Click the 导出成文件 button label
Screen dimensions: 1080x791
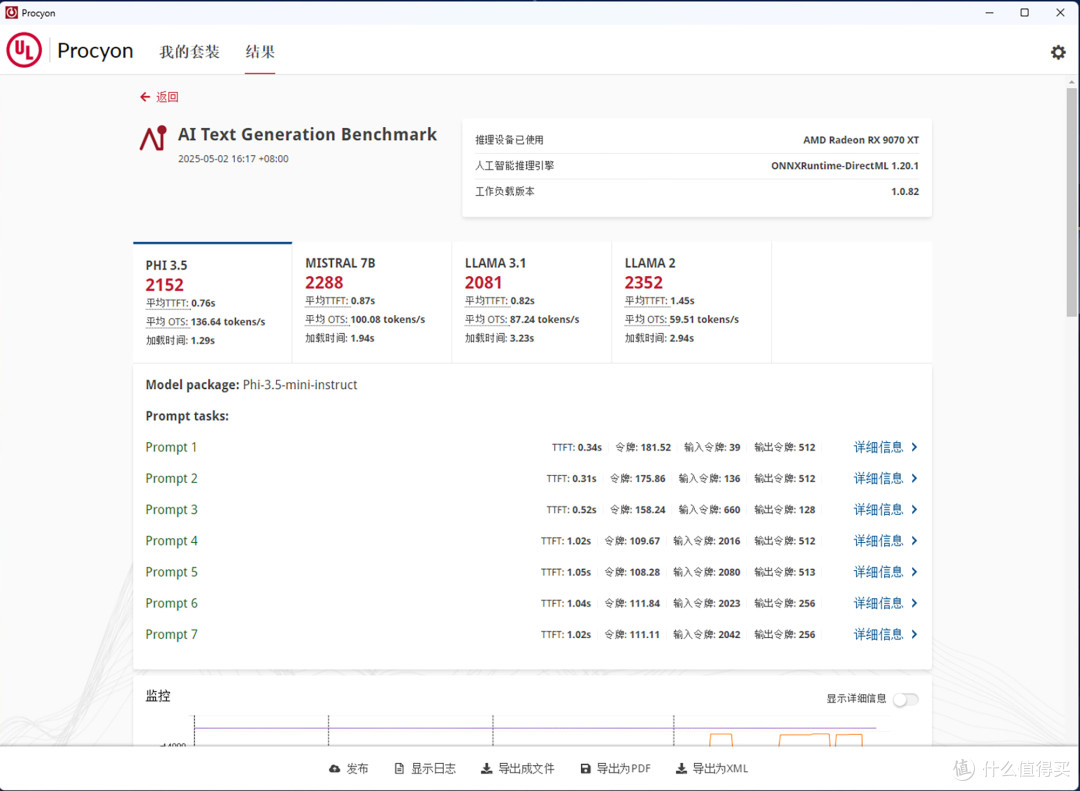point(526,768)
